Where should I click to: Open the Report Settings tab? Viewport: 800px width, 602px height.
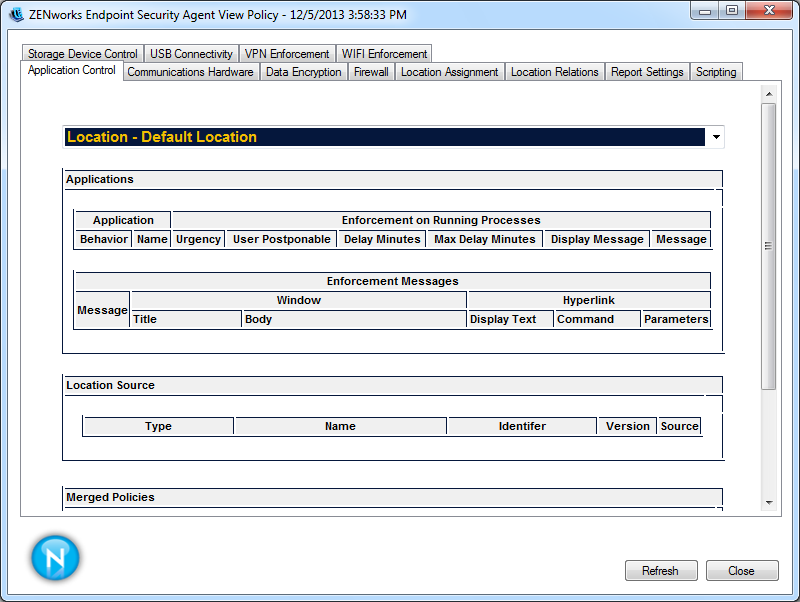647,72
